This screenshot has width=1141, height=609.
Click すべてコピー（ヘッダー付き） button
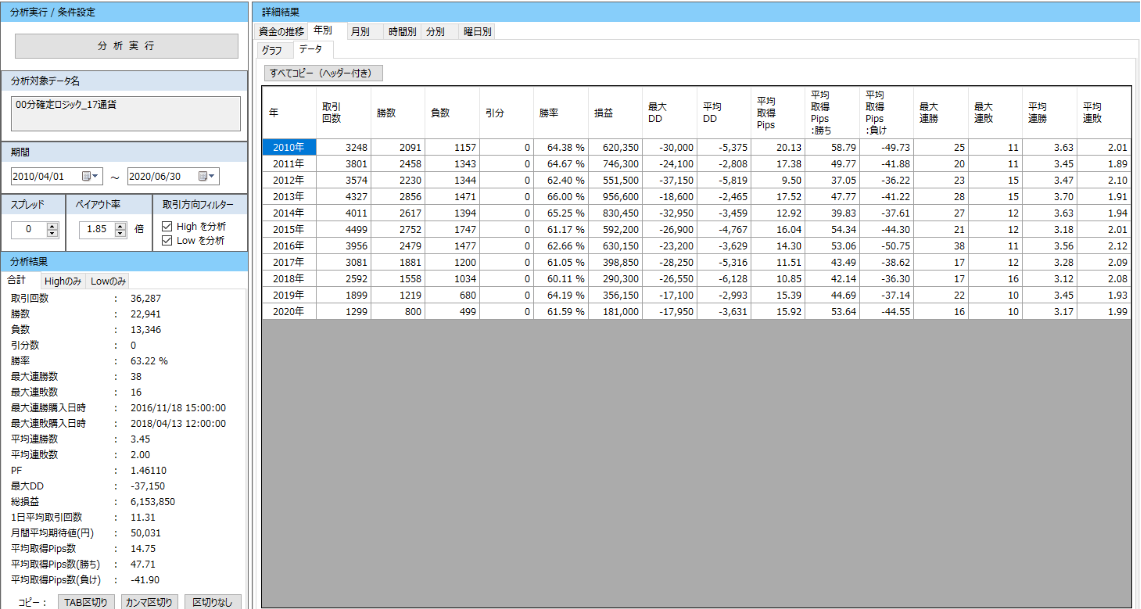[322, 73]
